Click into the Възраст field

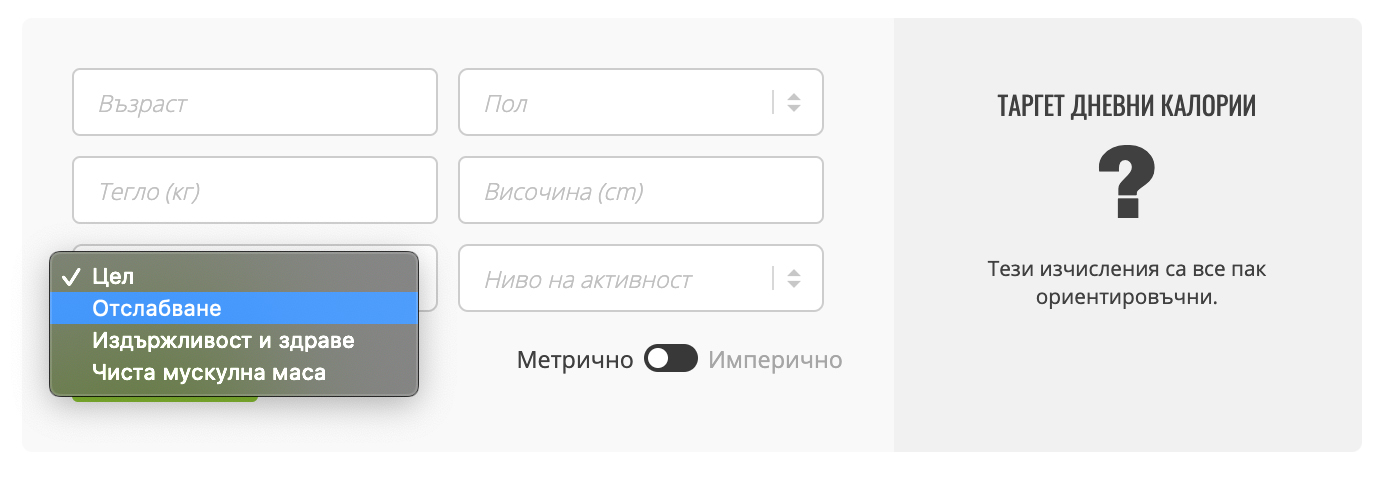[x=254, y=102]
